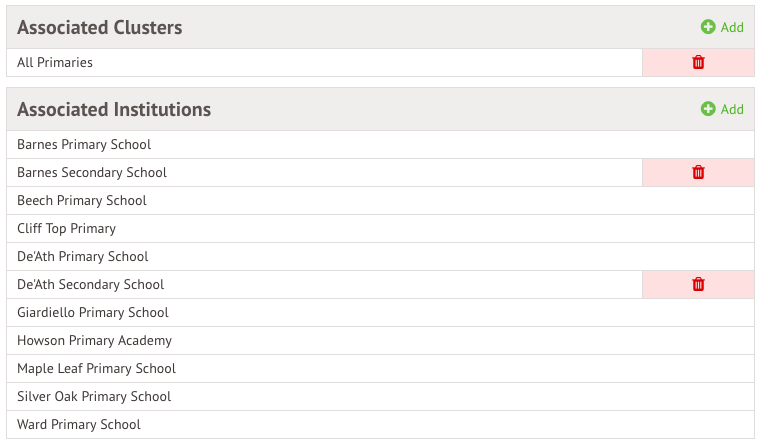
Task: Delete the All Primaries cluster
Action: tap(698, 63)
